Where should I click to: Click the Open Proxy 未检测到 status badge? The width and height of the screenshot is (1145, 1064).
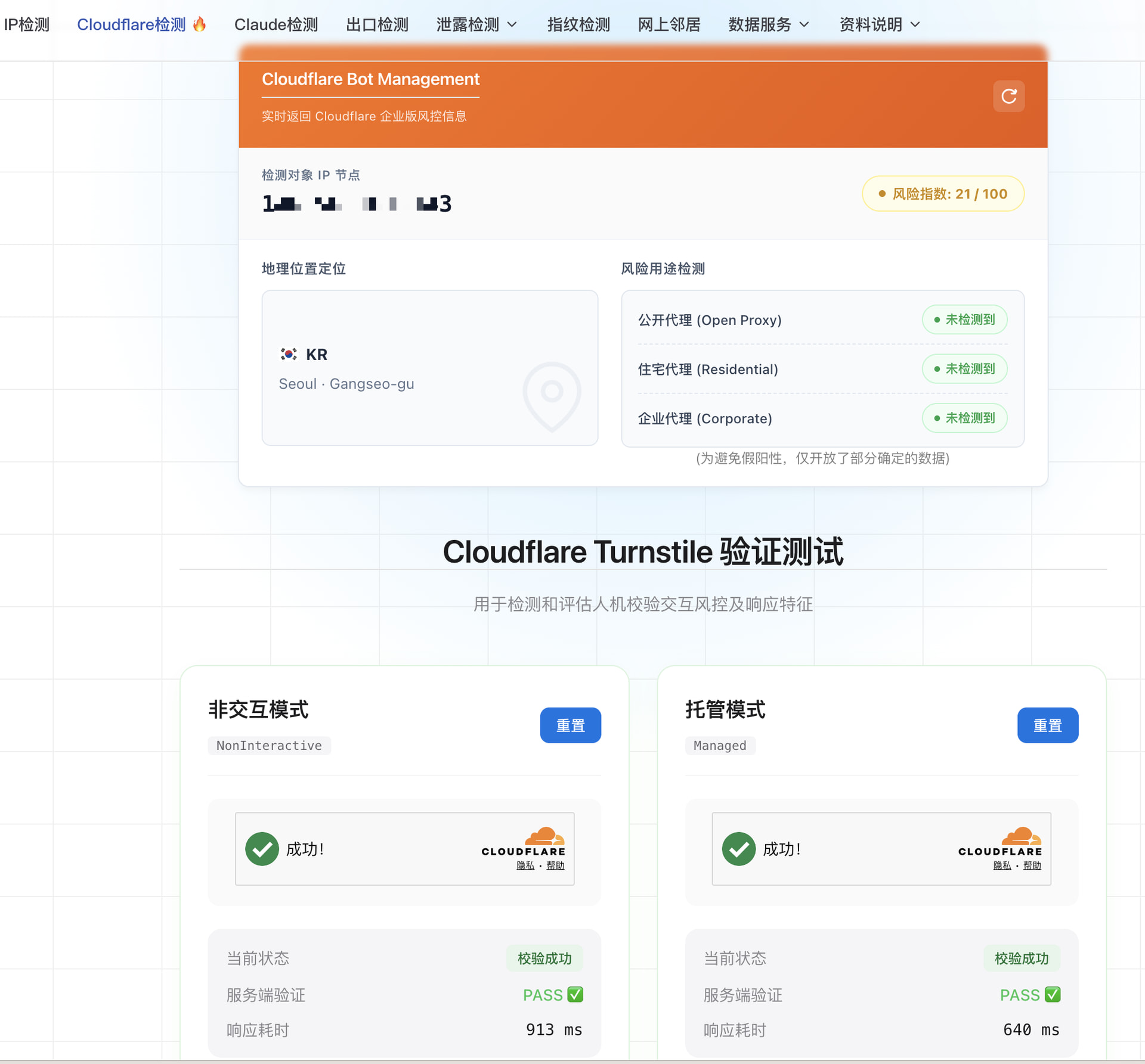[x=964, y=319]
